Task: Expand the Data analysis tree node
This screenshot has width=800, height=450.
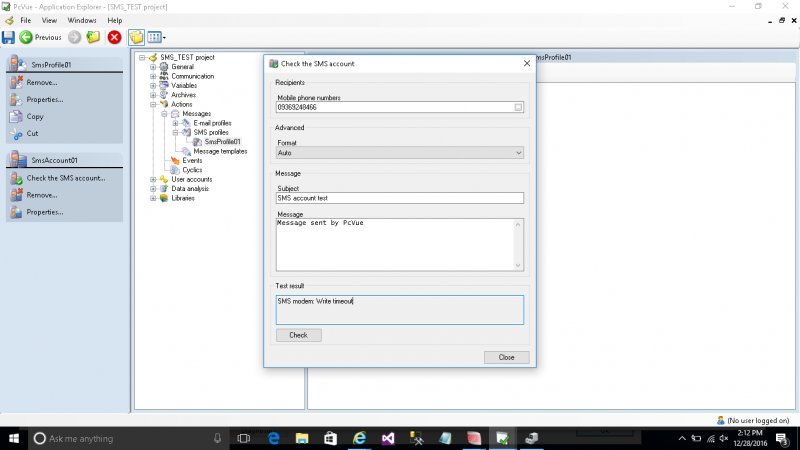Action: [x=153, y=189]
